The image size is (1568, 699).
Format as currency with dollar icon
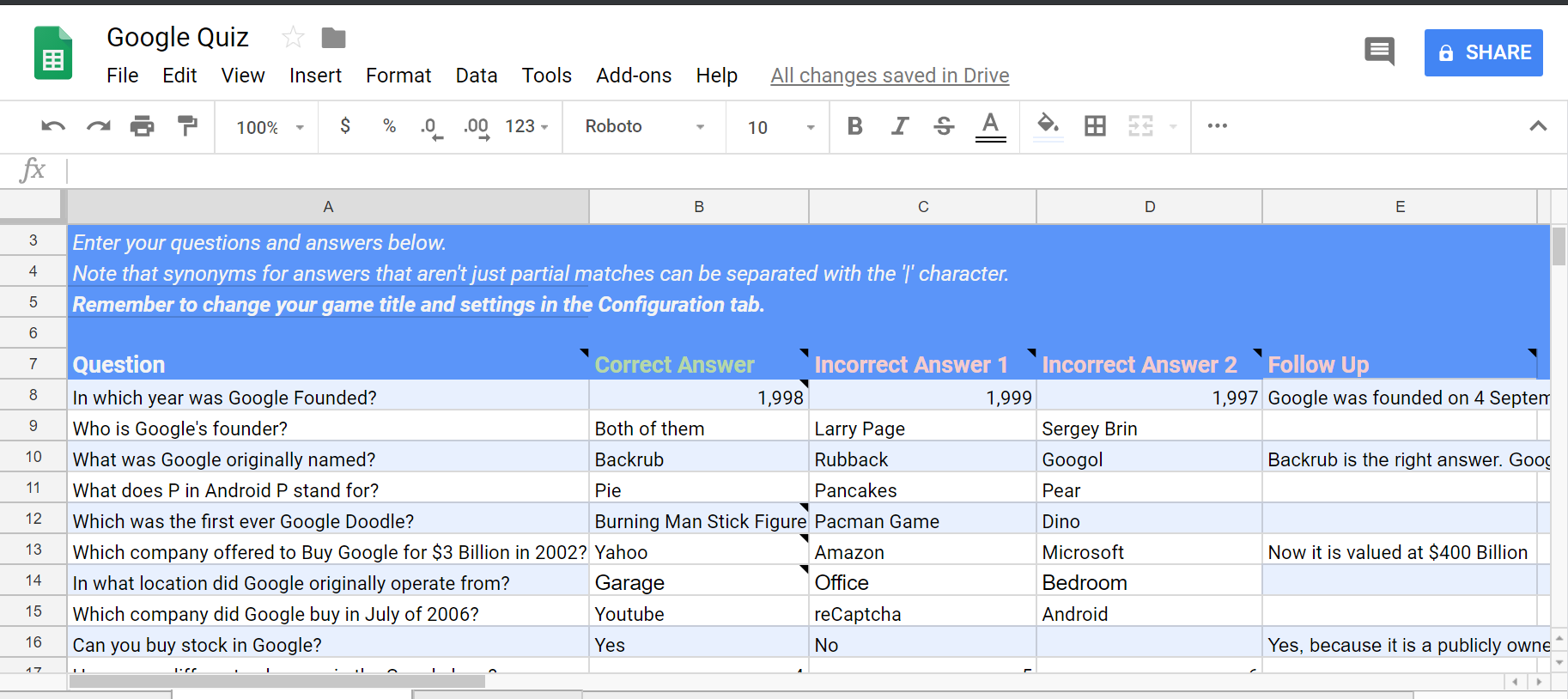coord(345,126)
